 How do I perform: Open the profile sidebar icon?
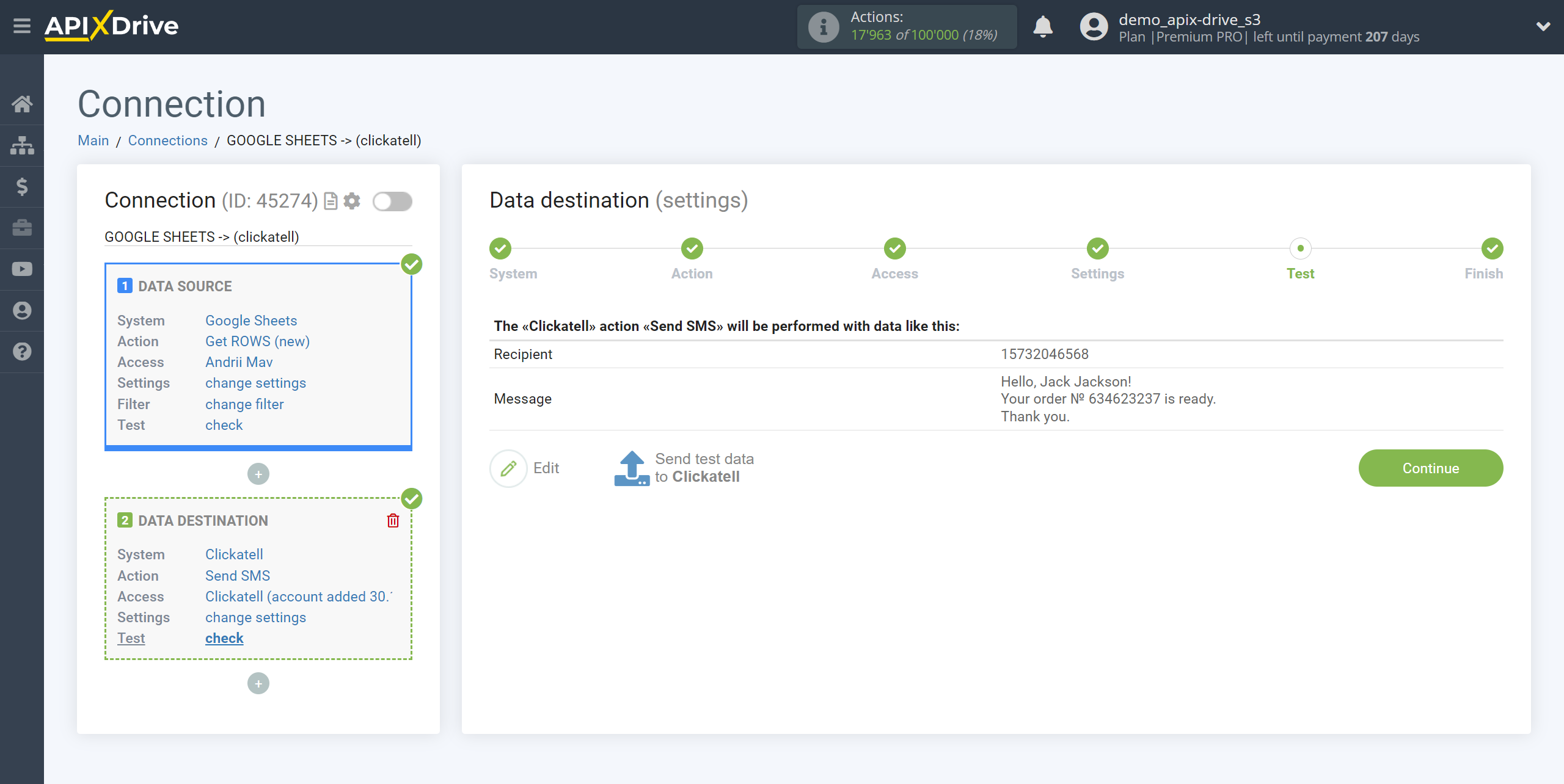[22, 311]
